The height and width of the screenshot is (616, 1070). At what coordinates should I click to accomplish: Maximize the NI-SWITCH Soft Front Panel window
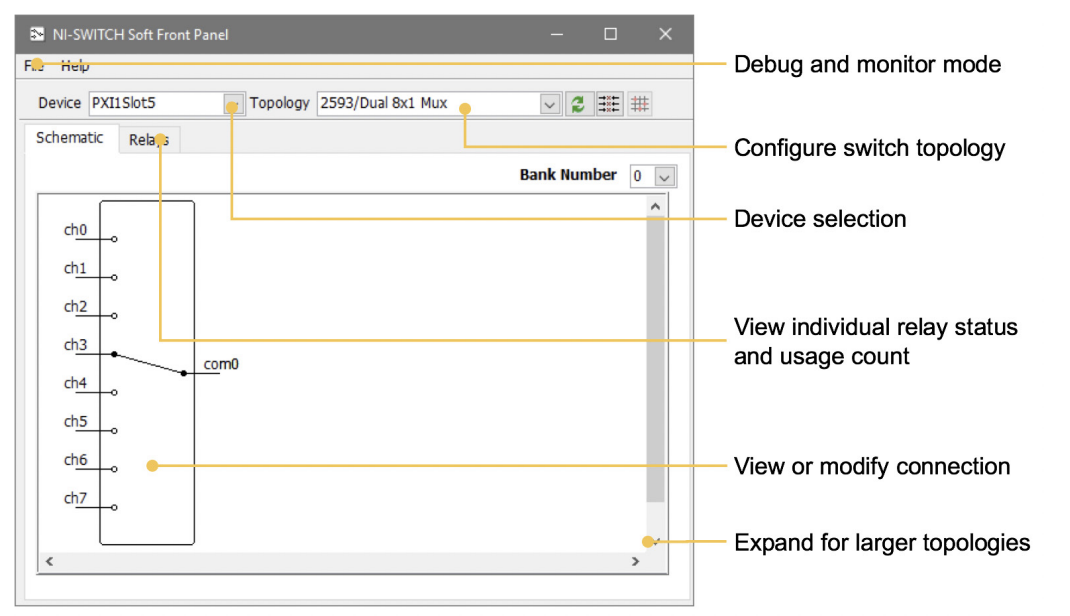[x=611, y=34]
